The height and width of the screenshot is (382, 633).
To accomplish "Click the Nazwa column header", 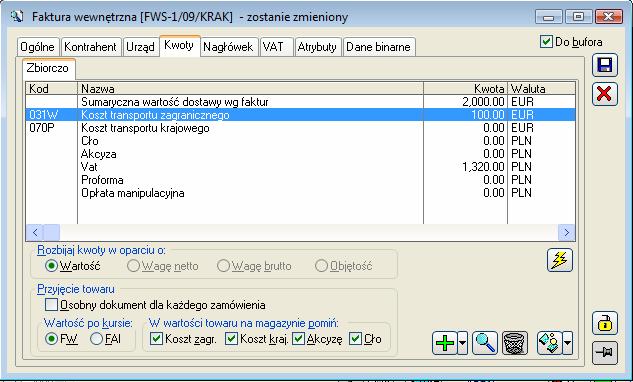I will click(250, 88).
